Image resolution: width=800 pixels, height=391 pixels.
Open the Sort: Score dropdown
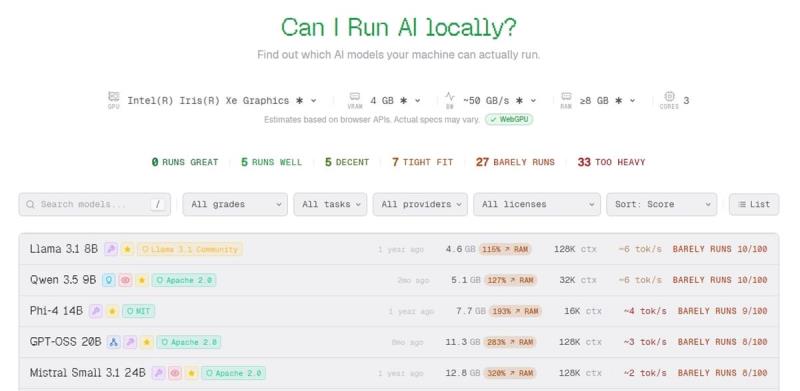[662, 204]
